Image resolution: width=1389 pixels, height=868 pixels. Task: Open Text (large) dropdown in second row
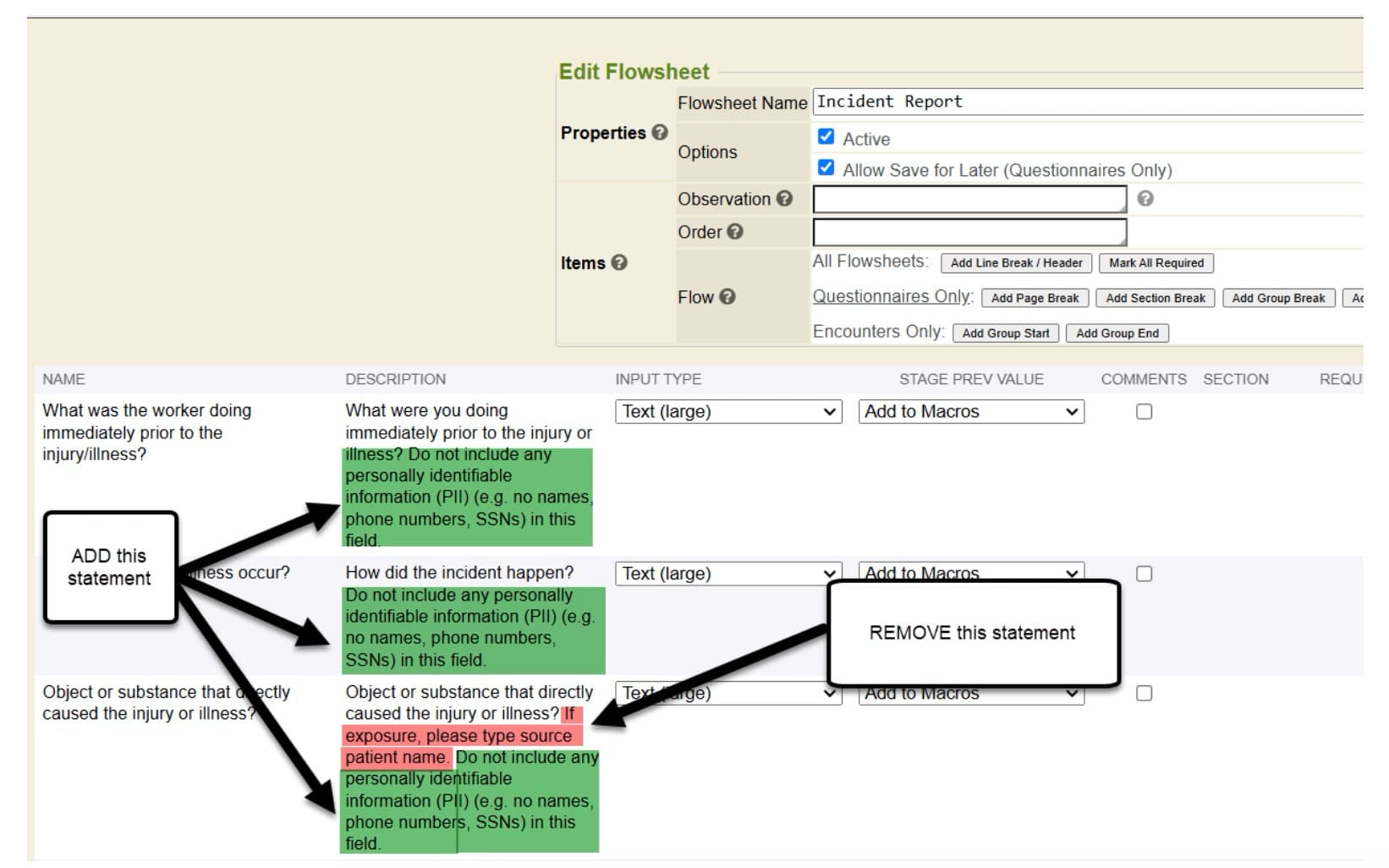[727, 573]
